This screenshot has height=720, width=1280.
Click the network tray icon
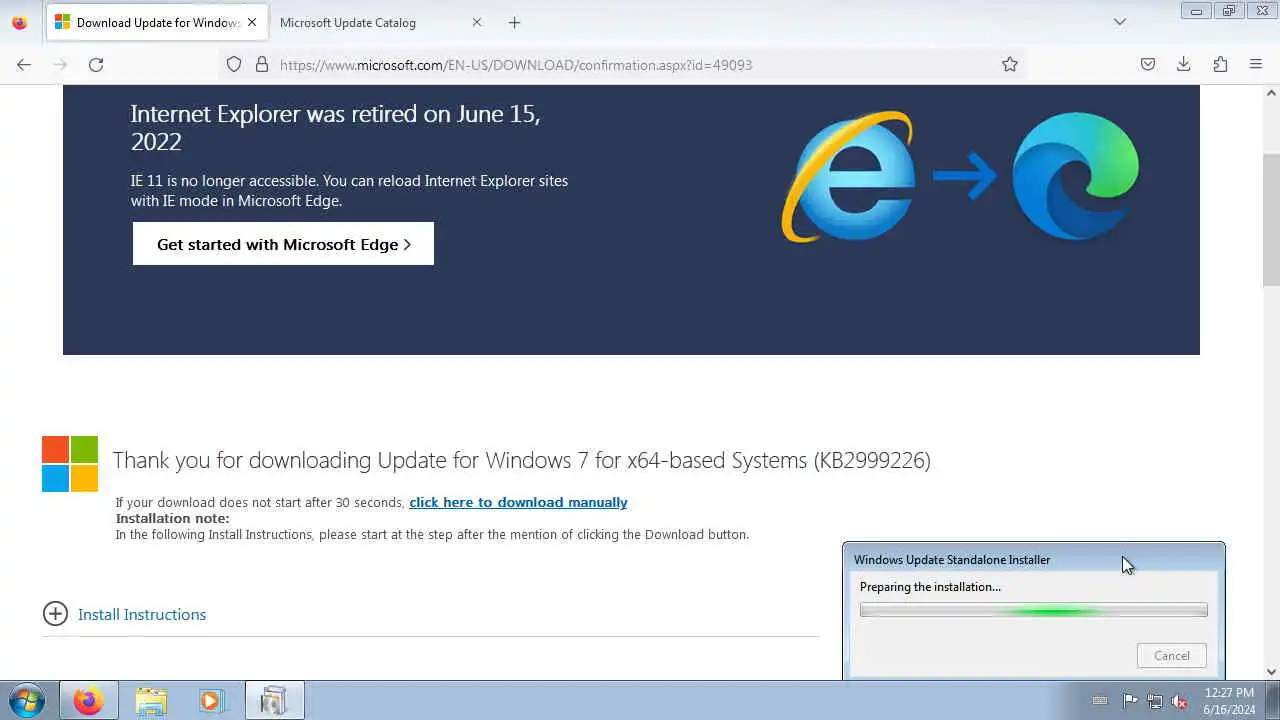click(1155, 701)
